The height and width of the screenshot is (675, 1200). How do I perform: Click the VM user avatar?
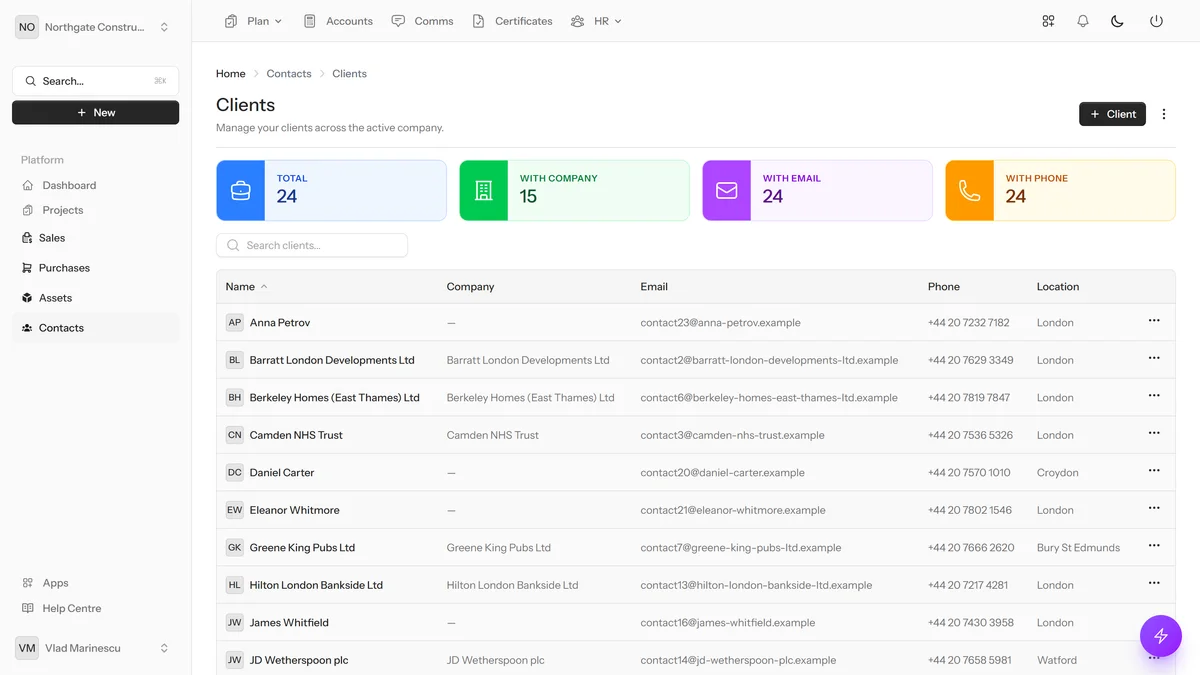[x=27, y=648]
